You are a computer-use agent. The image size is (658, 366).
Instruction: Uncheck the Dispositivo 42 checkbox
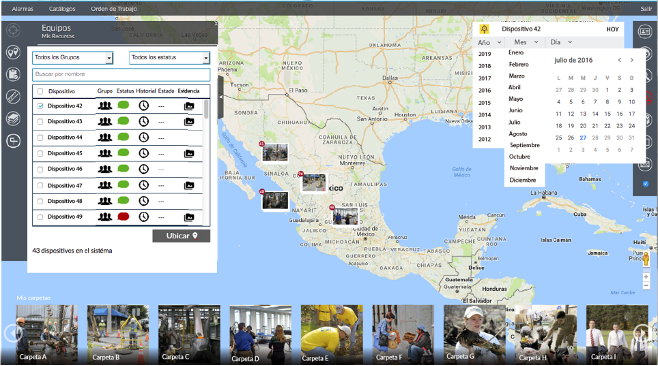pos(40,106)
